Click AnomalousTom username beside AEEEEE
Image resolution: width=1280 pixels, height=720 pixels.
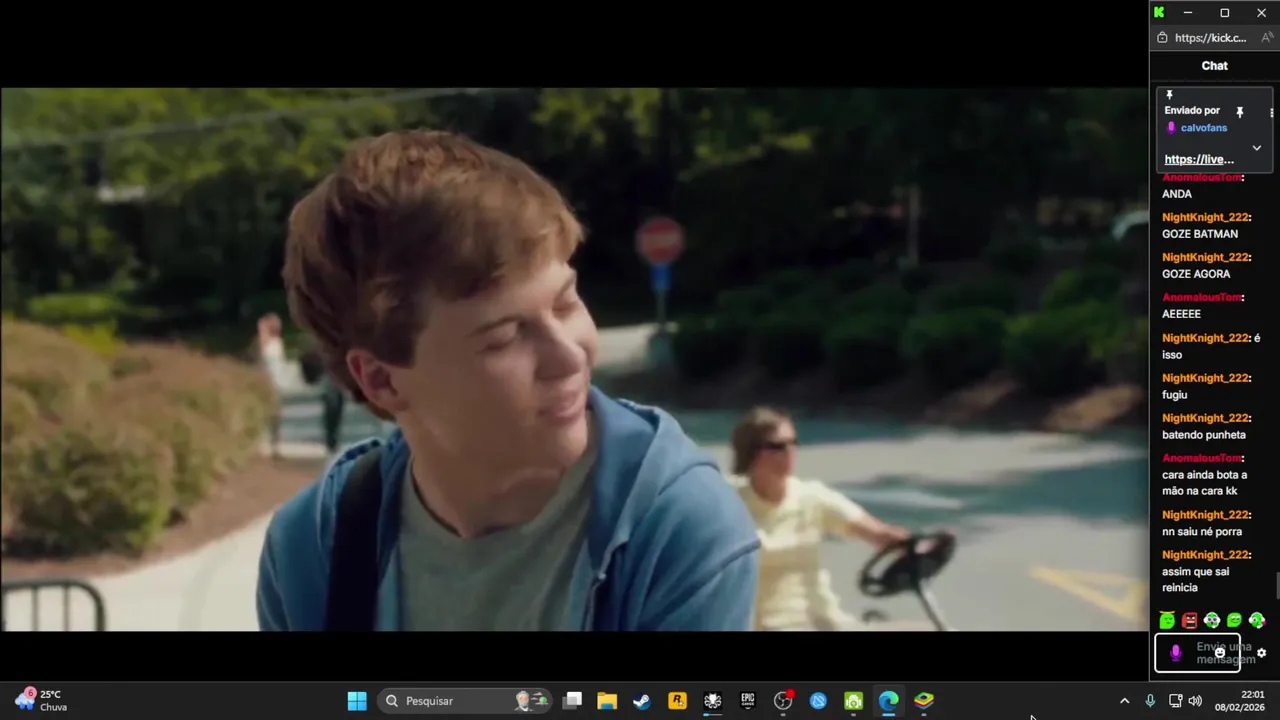click(1203, 297)
